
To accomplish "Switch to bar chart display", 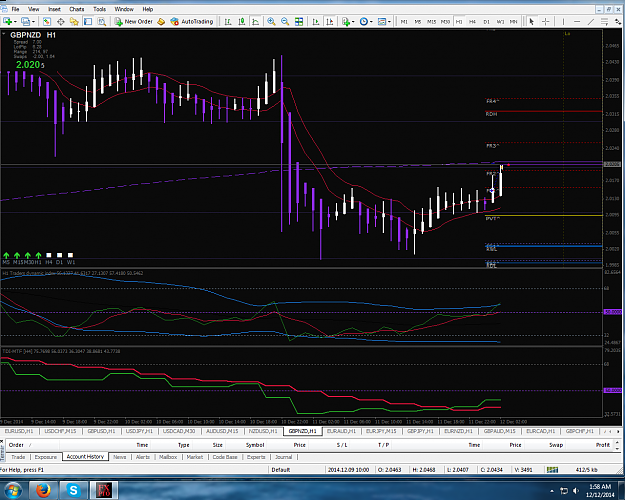I will pos(228,22).
